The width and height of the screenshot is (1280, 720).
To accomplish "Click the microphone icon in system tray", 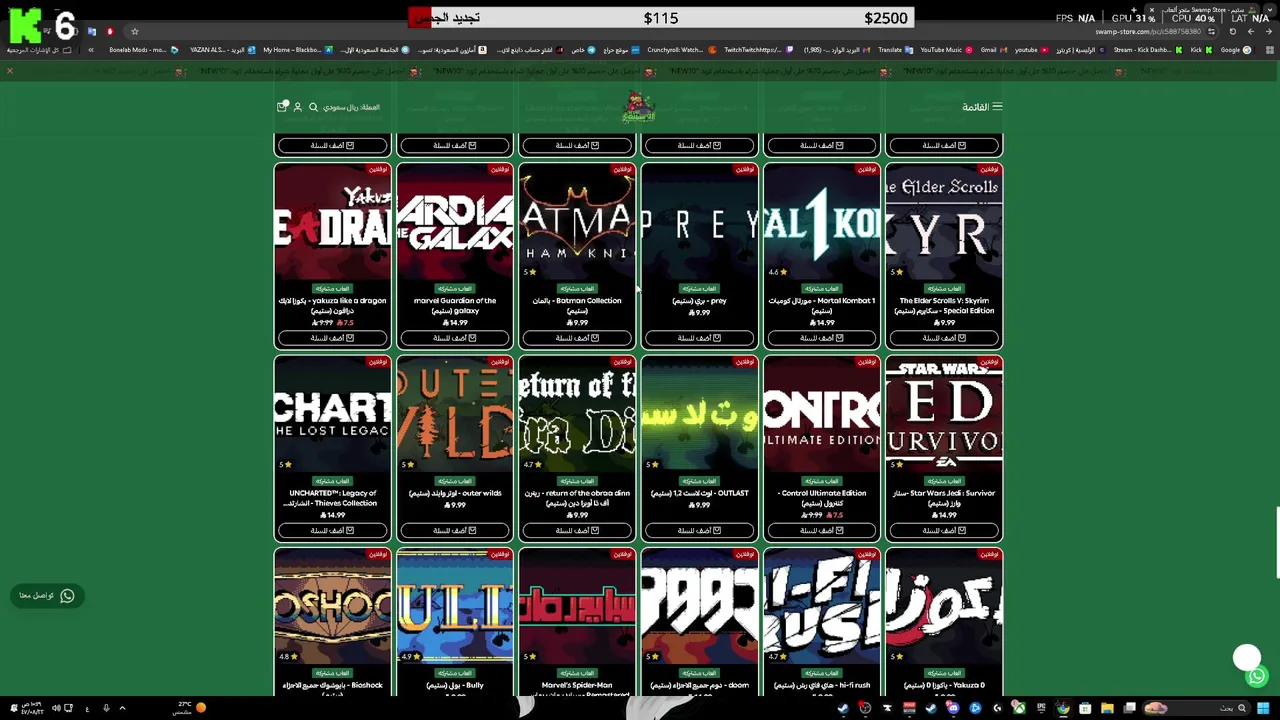I will [x=106, y=708].
